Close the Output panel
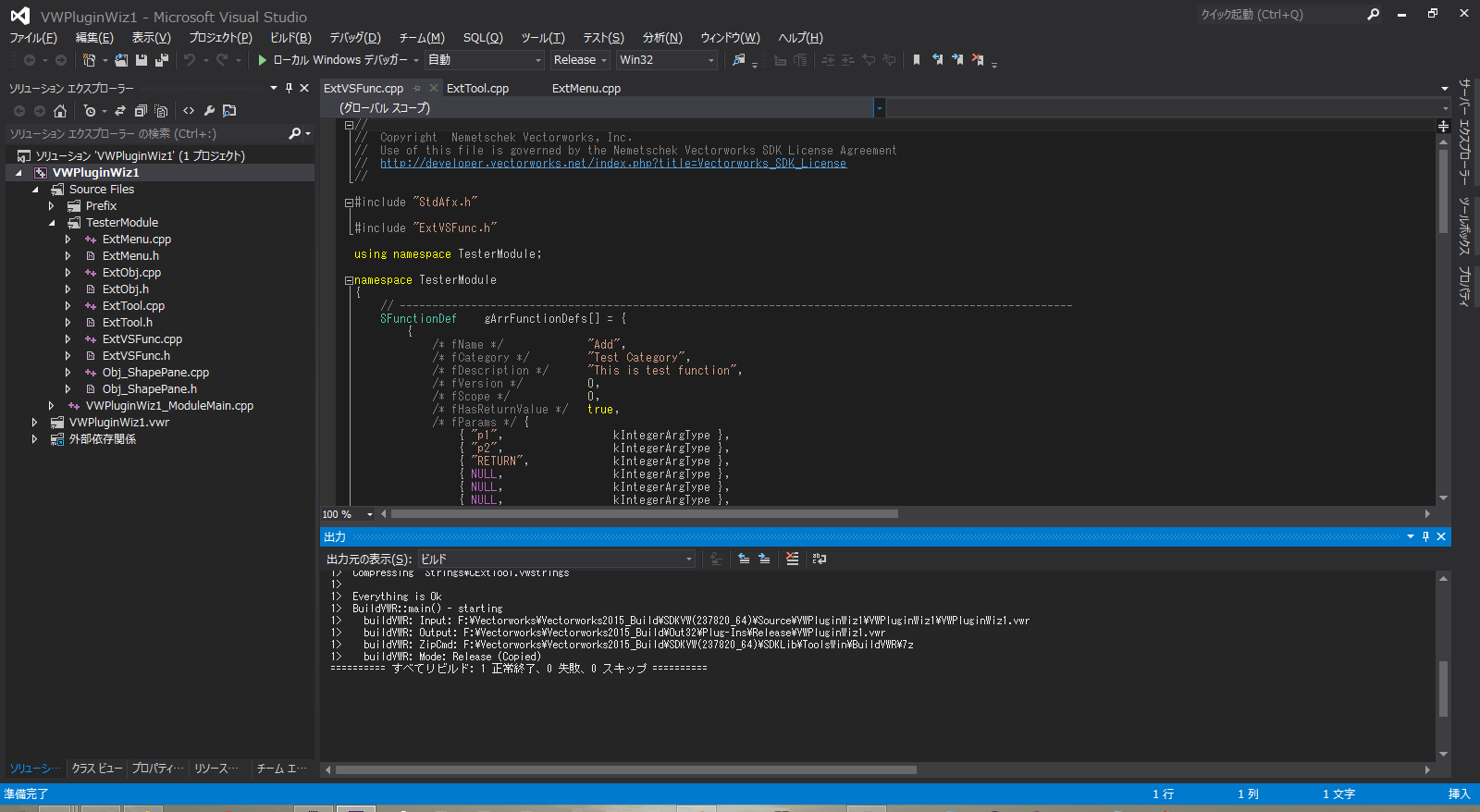This screenshot has height=812, width=1480. (x=1441, y=536)
